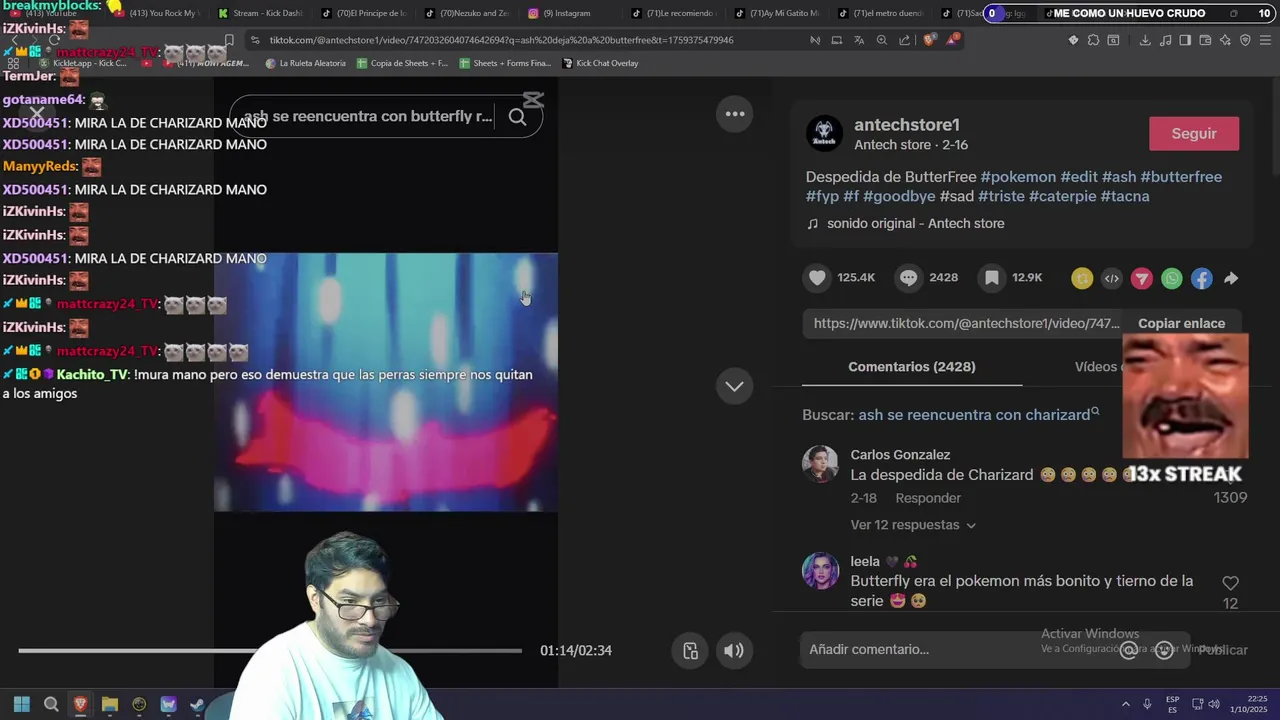
Task: Click the zoom magnifier in address bar
Action: 881,40
